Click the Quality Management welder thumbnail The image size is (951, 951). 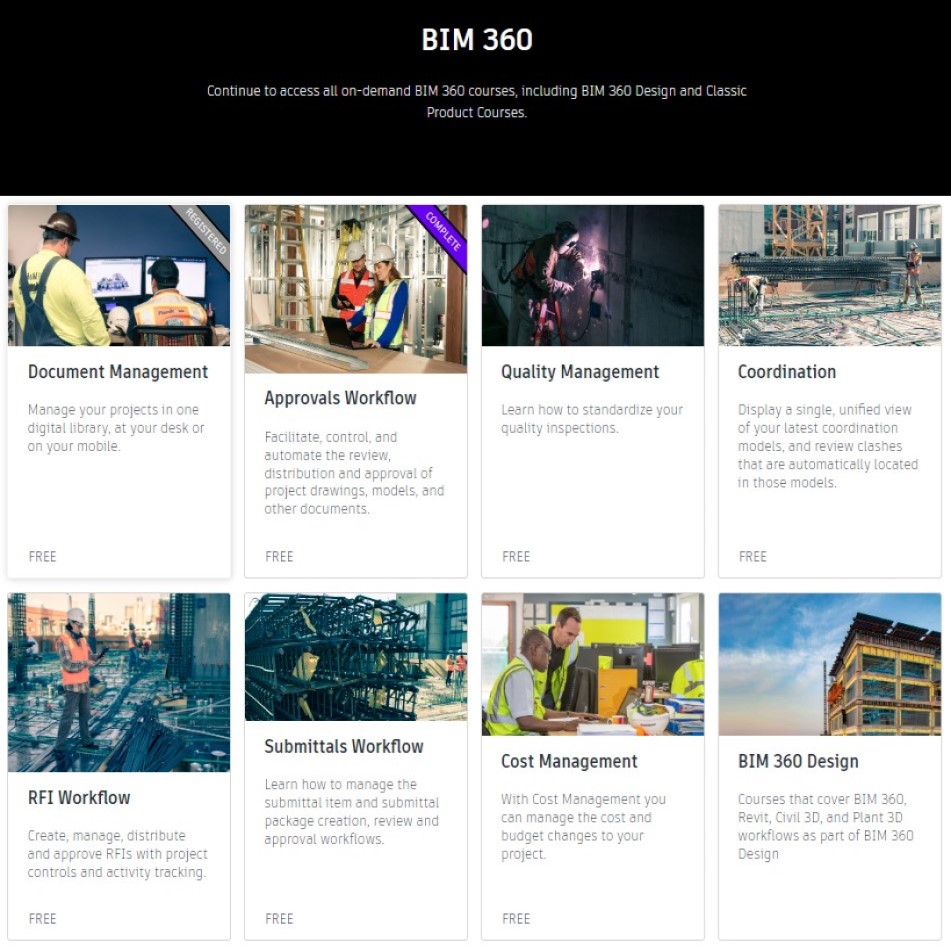(592, 276)
